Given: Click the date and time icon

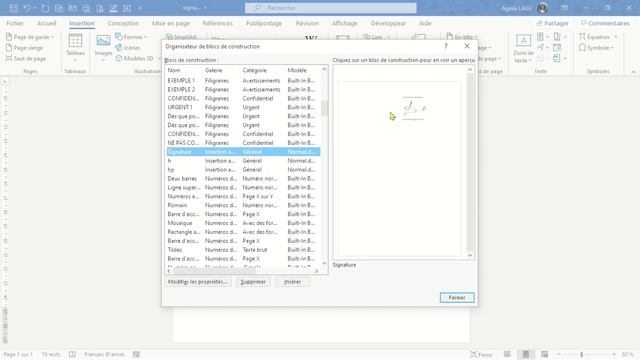Looking at the screenshot, I should click(x=557, y=48).
